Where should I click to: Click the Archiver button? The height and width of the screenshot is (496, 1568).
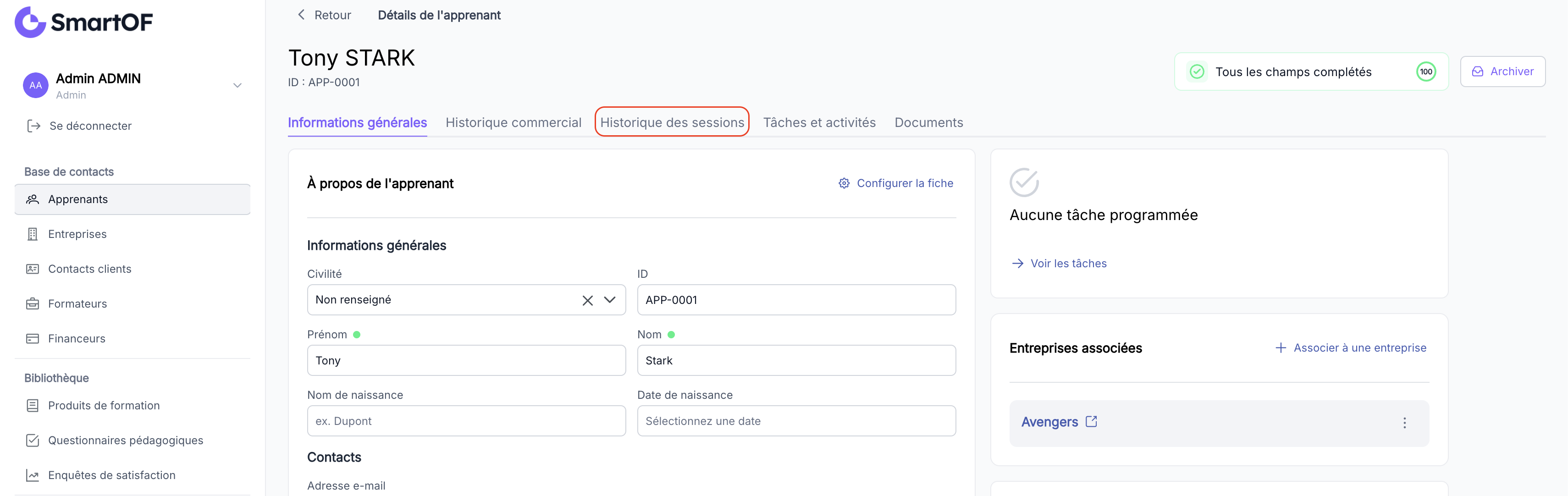point(1502,72)
